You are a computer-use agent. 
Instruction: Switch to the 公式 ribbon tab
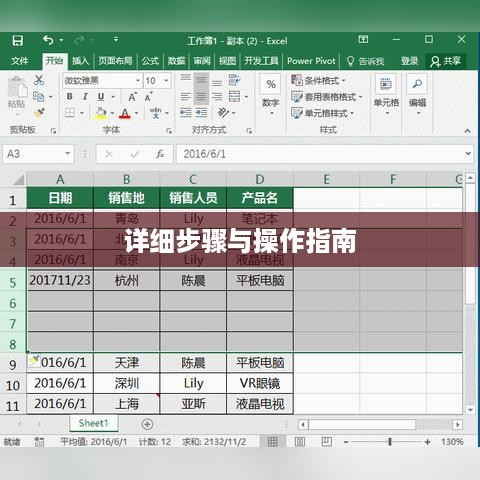(x=150, y=61)
